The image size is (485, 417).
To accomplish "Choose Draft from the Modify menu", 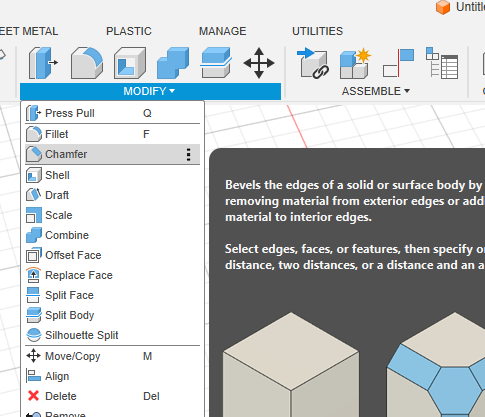I will [x=113, y=195].
